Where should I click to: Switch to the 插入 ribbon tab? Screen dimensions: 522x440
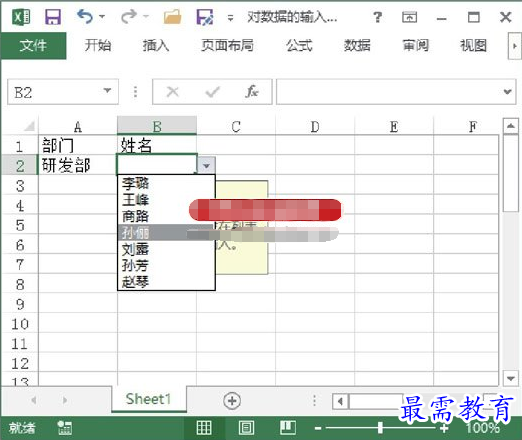156,45
